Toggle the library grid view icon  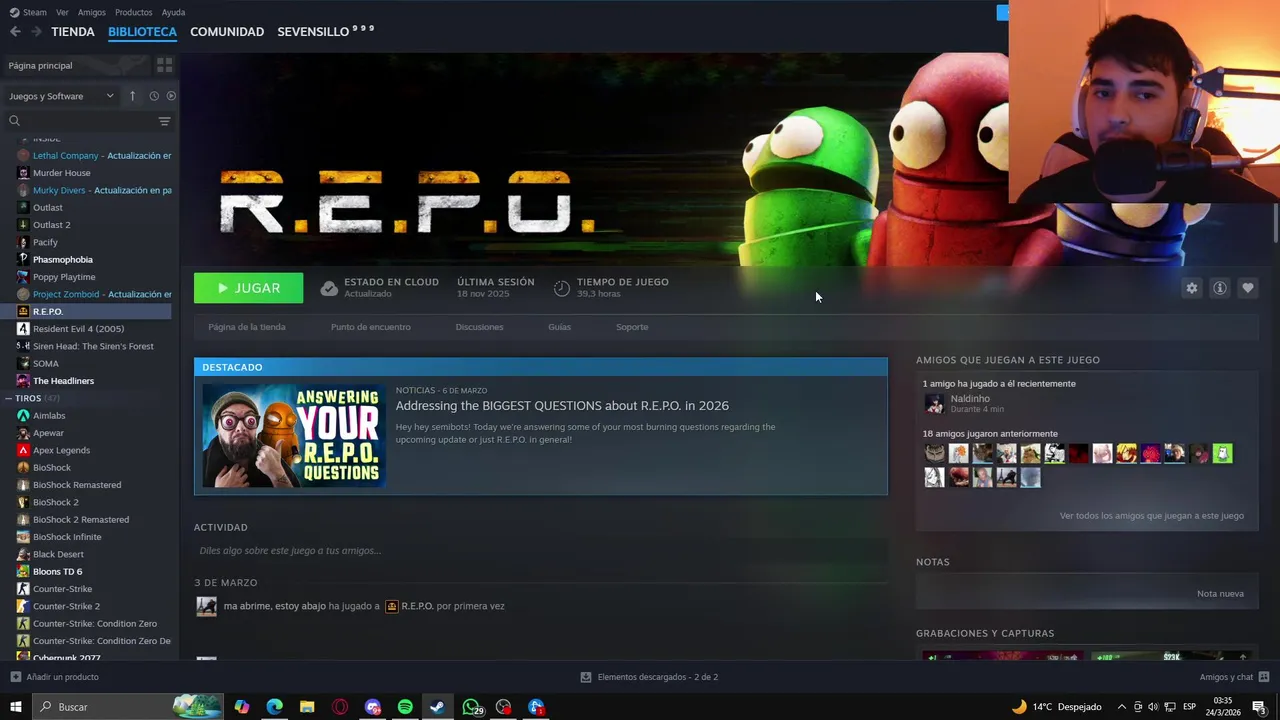coord(165,65)
